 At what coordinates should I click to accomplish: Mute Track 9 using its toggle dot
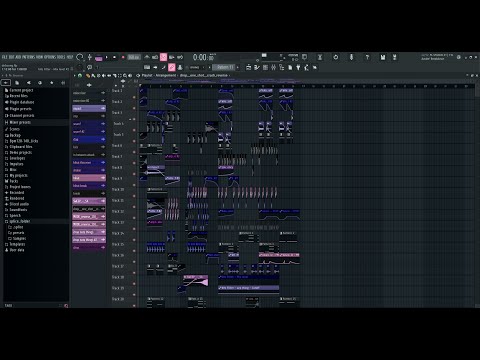click(134, 185)
